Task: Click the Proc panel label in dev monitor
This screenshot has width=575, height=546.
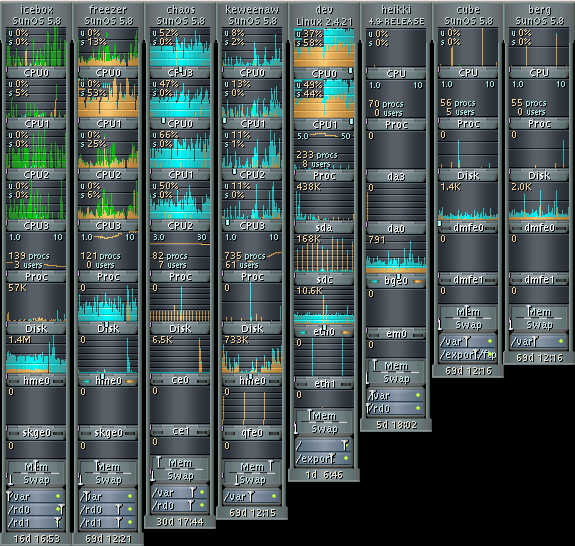Action: click(324, 176)
